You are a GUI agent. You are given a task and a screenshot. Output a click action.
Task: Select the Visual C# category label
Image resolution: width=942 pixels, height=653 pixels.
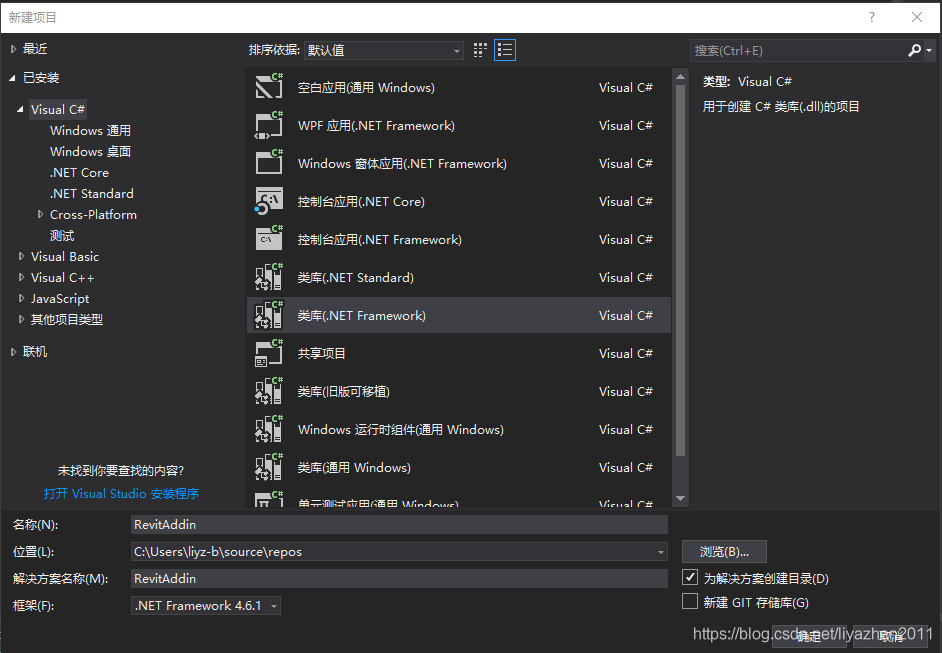(58, 109)
